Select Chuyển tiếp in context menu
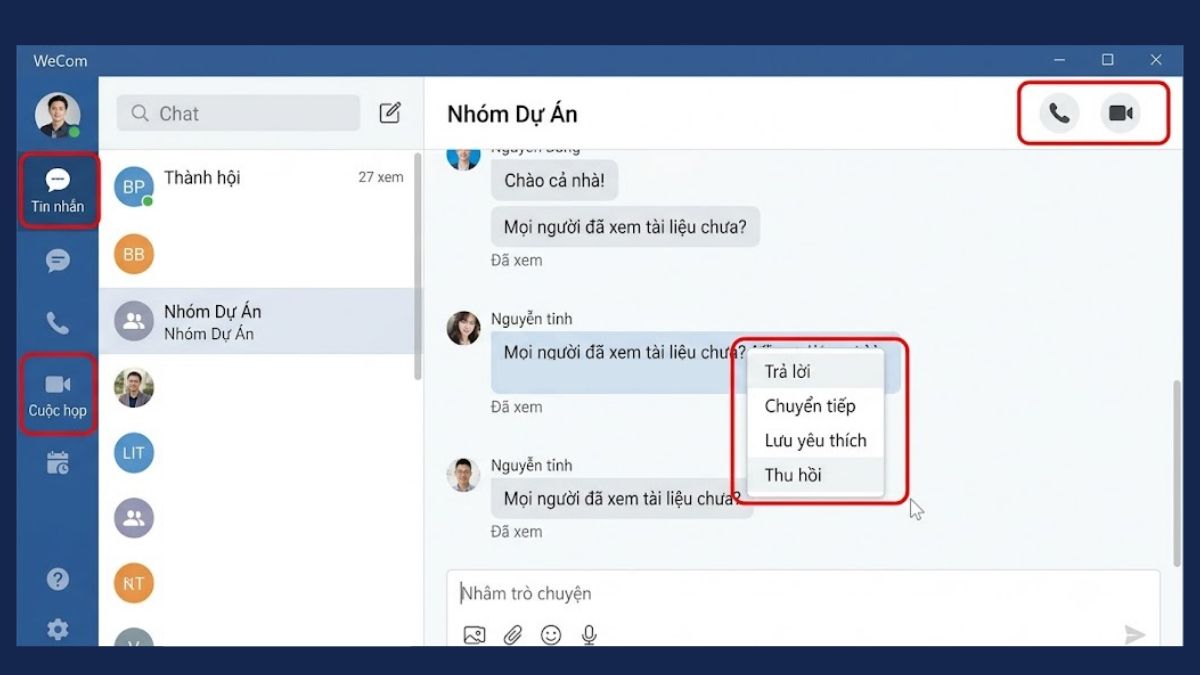This screenshot has width=1200, height=675. click(816, 406)
